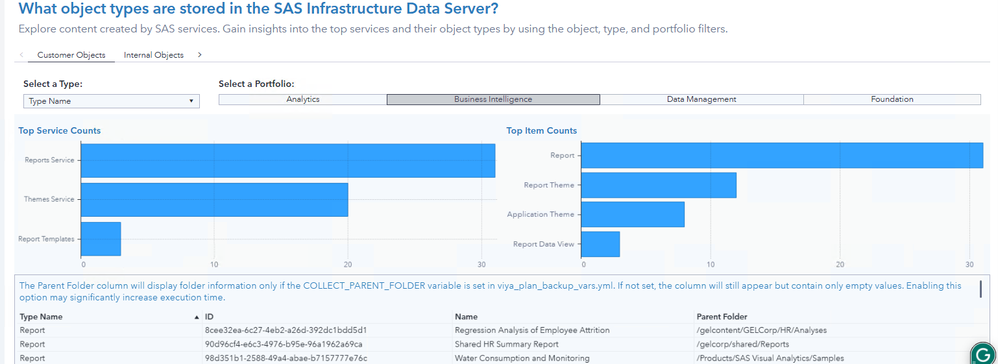This screenshot has height=364, width=998.
Task: Click '/gelcontent/GELCorp/HR/Analyses' folder cell
Action: click(762, 330)
